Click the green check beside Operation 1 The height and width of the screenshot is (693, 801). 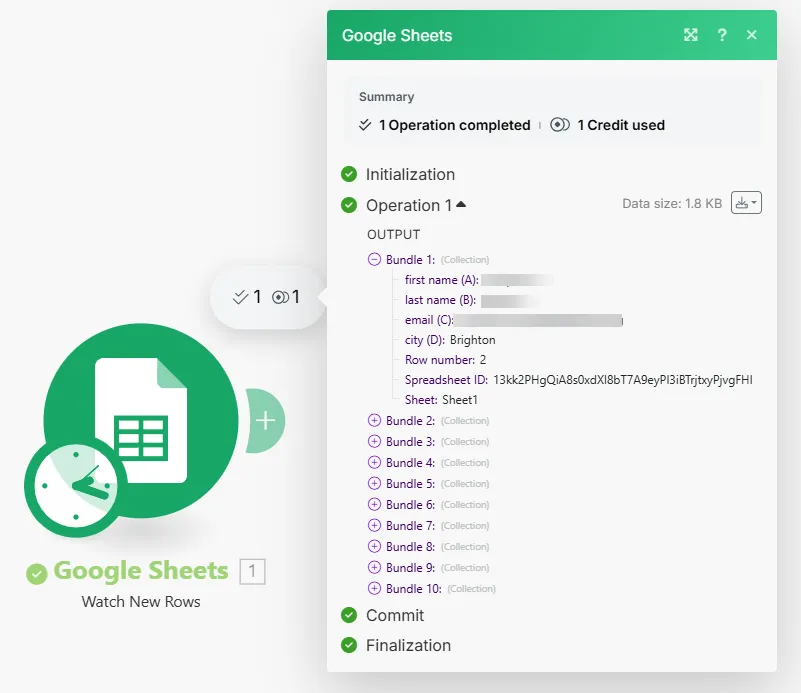coord(349,205)
